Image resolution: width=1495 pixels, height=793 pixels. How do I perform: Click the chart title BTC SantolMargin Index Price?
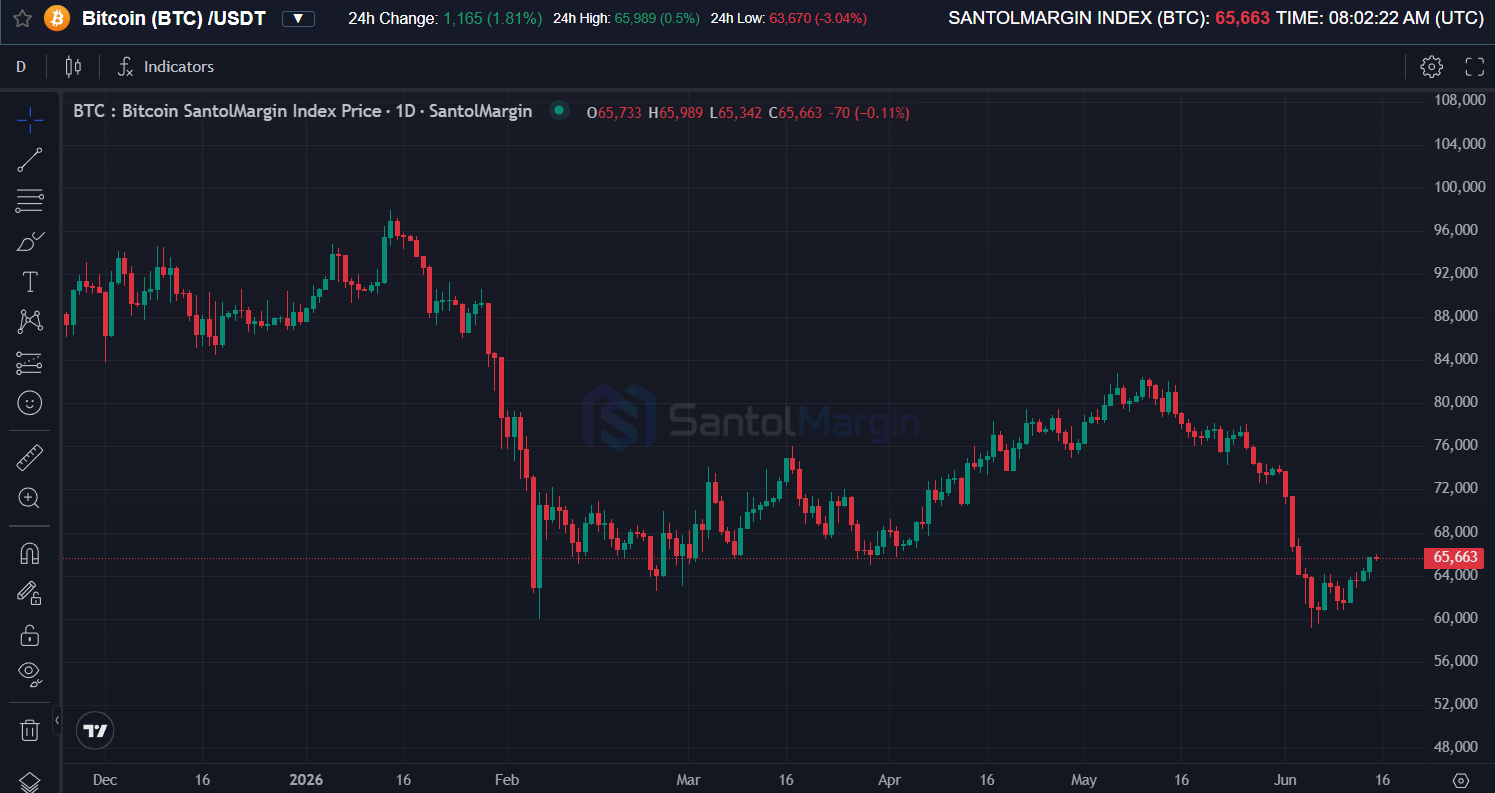point(302,111)
